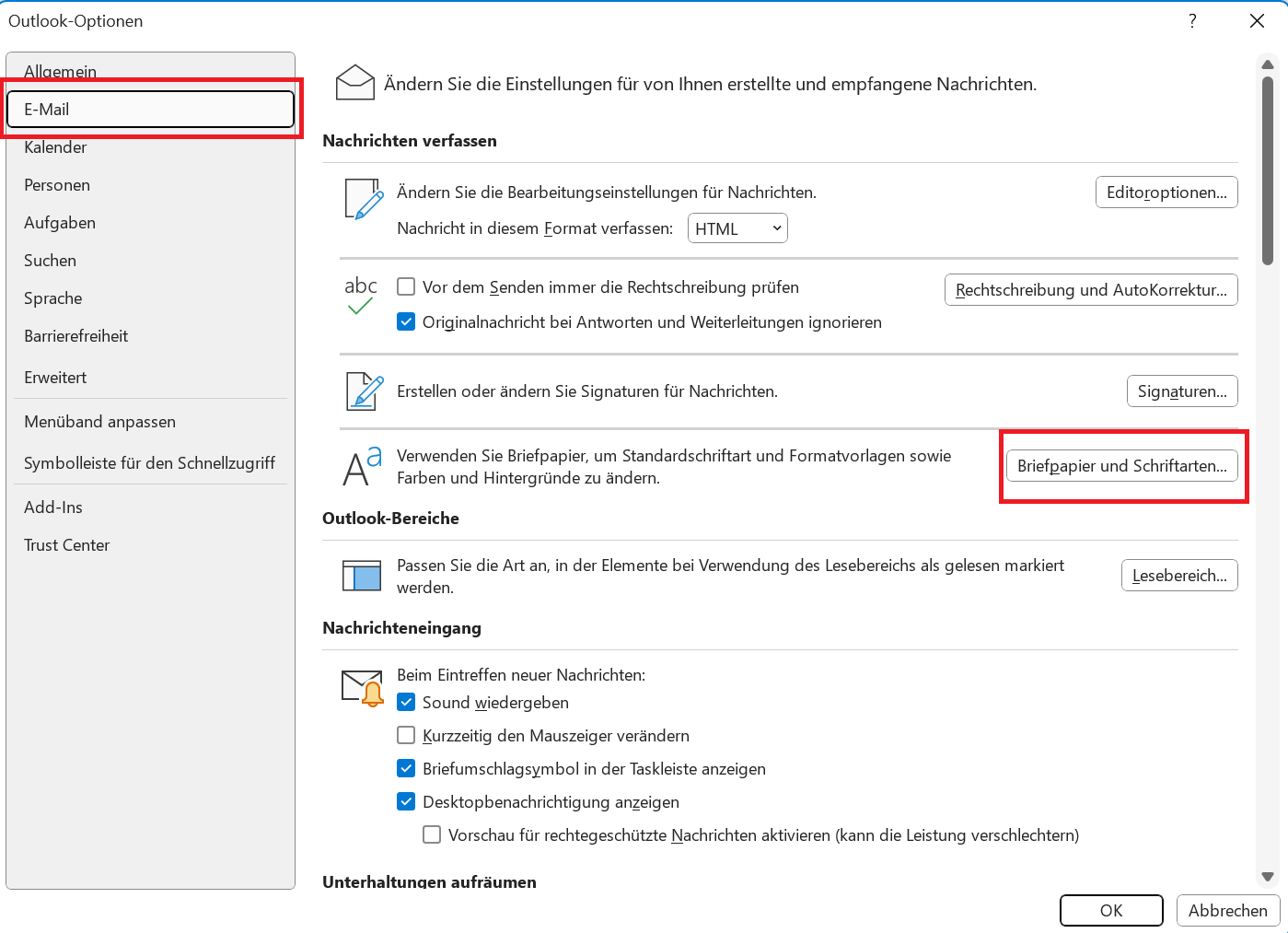Open the HTML message format dropdown
Image resolution: width=1288 pixels, height=933 pixels.
click(737, 228)
